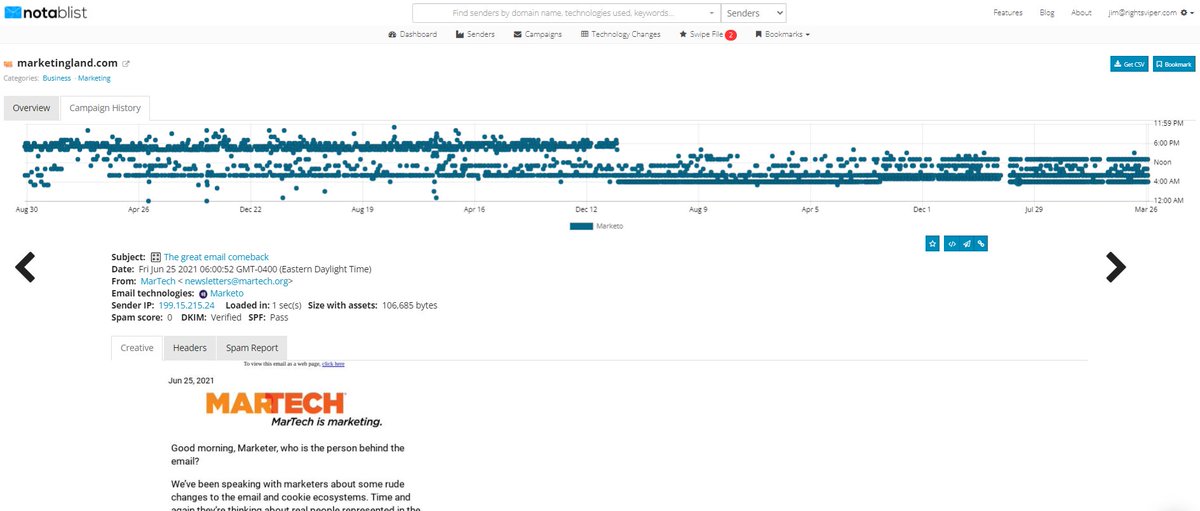Click the '11:59 PM' chart axis label
This screenshot has height=511, width=1200.
click(x=1169, y=122)
